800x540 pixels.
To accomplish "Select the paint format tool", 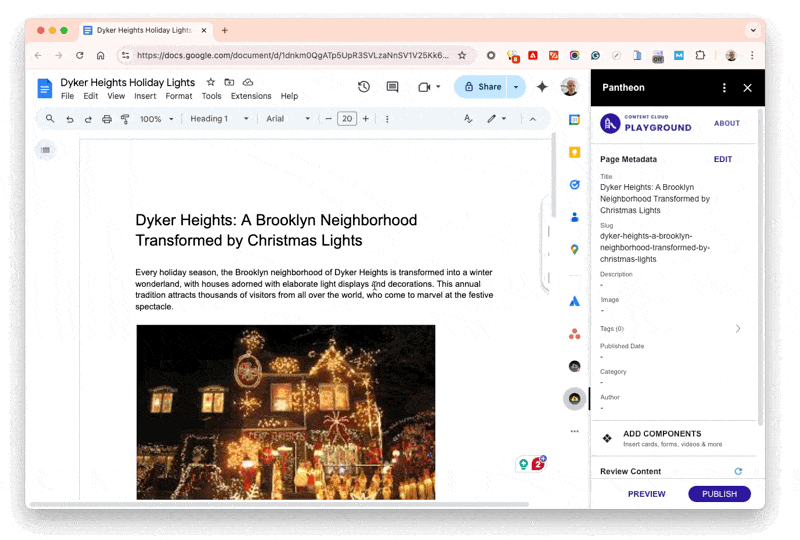I will [x=125, y=119].
